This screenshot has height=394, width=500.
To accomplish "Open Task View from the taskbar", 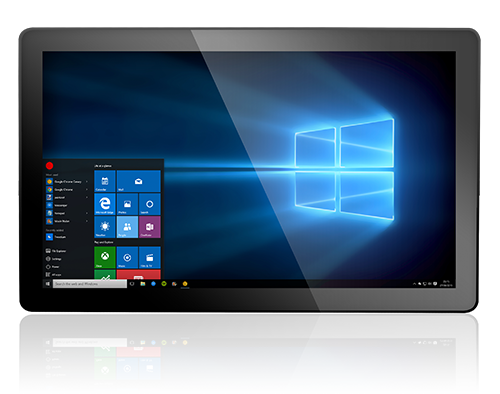I will point(132,284).
